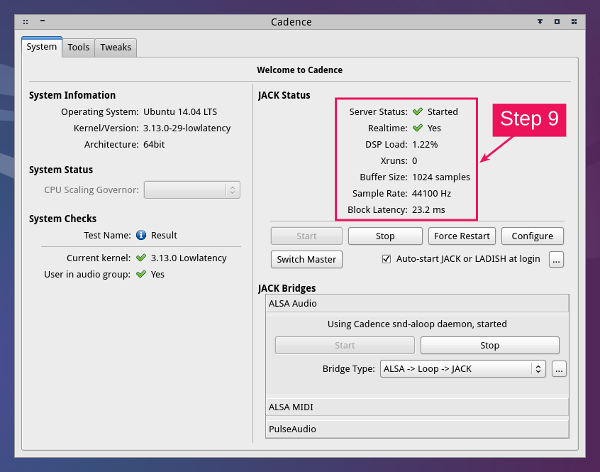This screenshot has width=600, height=472.
Task: Click the disabled ALSA Audio Start button
Action: tap(345, 345)
